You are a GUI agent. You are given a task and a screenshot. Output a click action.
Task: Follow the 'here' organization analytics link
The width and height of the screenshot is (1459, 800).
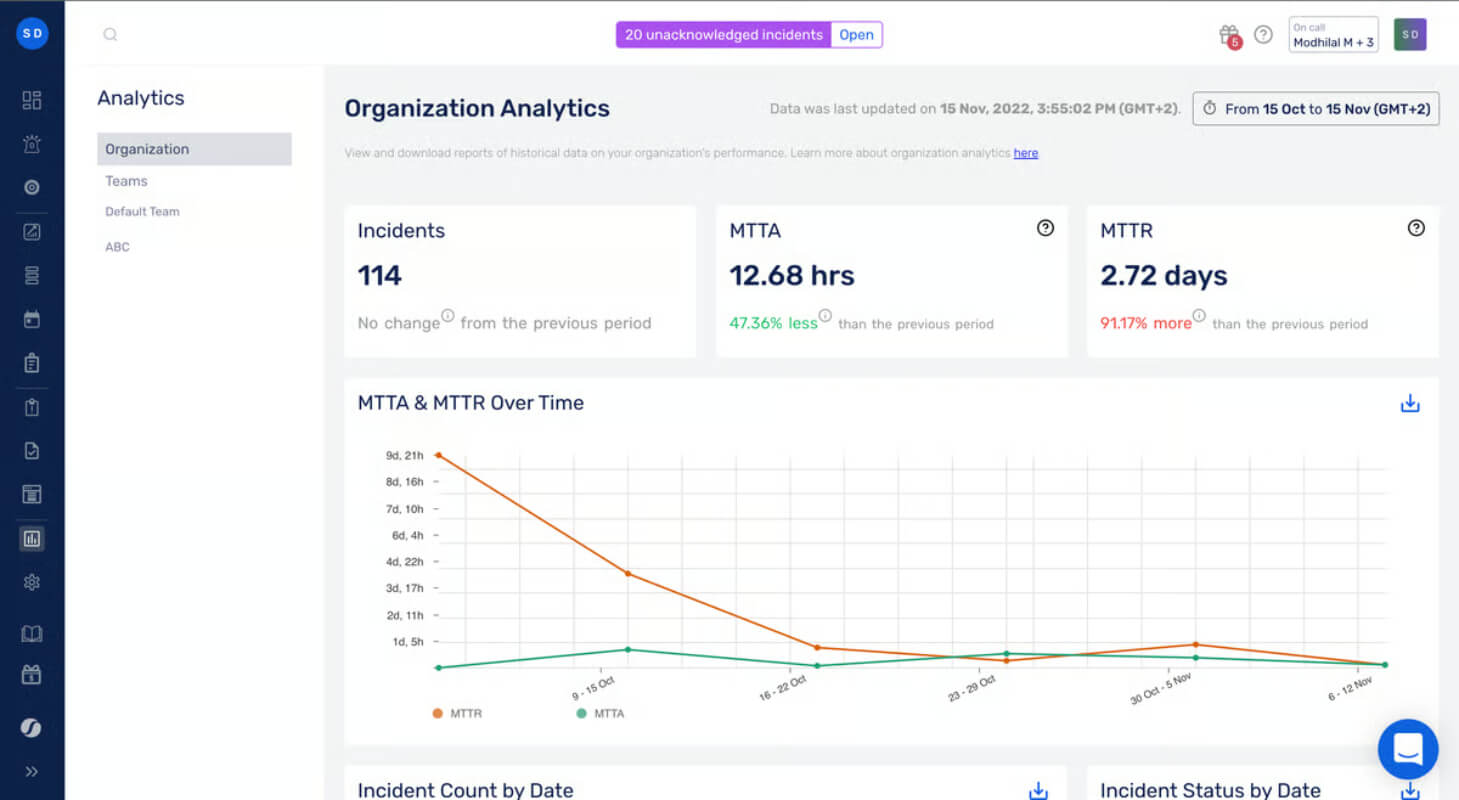pyautogui.click(x=1026, y=153)
